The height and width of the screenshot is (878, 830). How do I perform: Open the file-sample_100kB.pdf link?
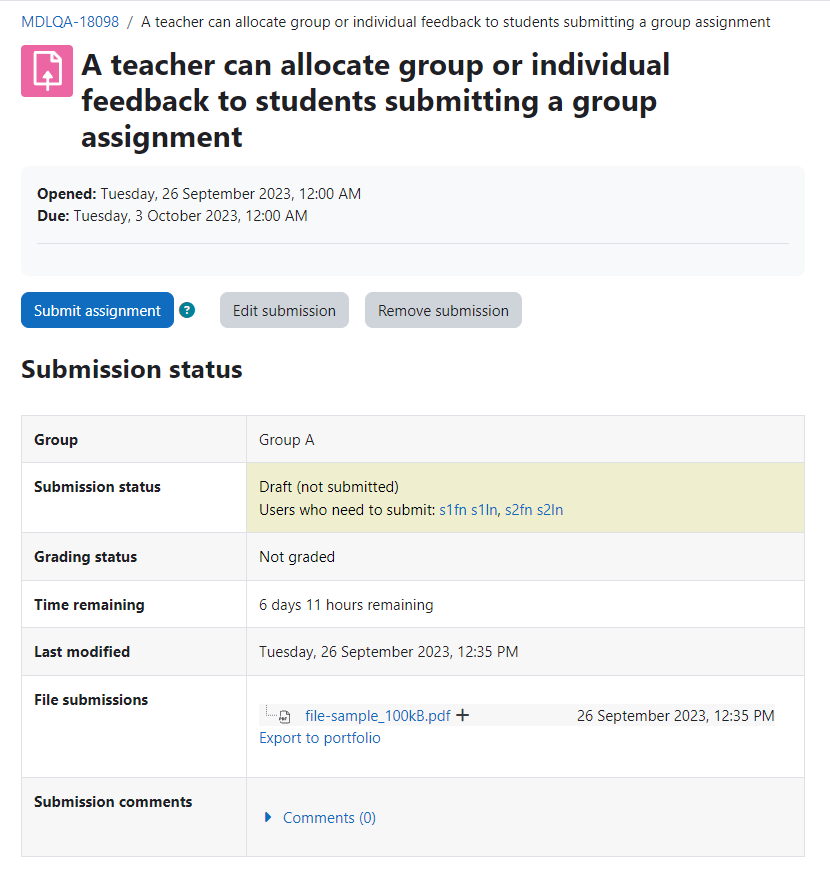[x=377, y=716]
